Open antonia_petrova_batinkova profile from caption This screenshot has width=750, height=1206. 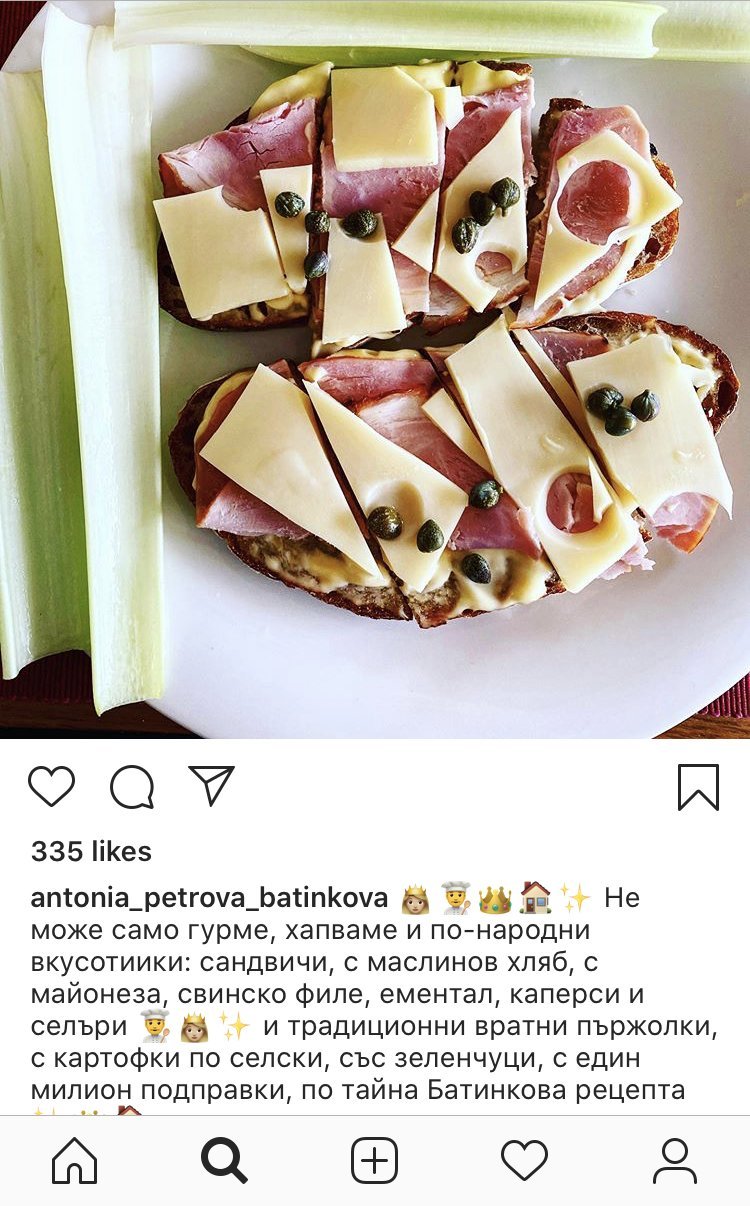209,898
